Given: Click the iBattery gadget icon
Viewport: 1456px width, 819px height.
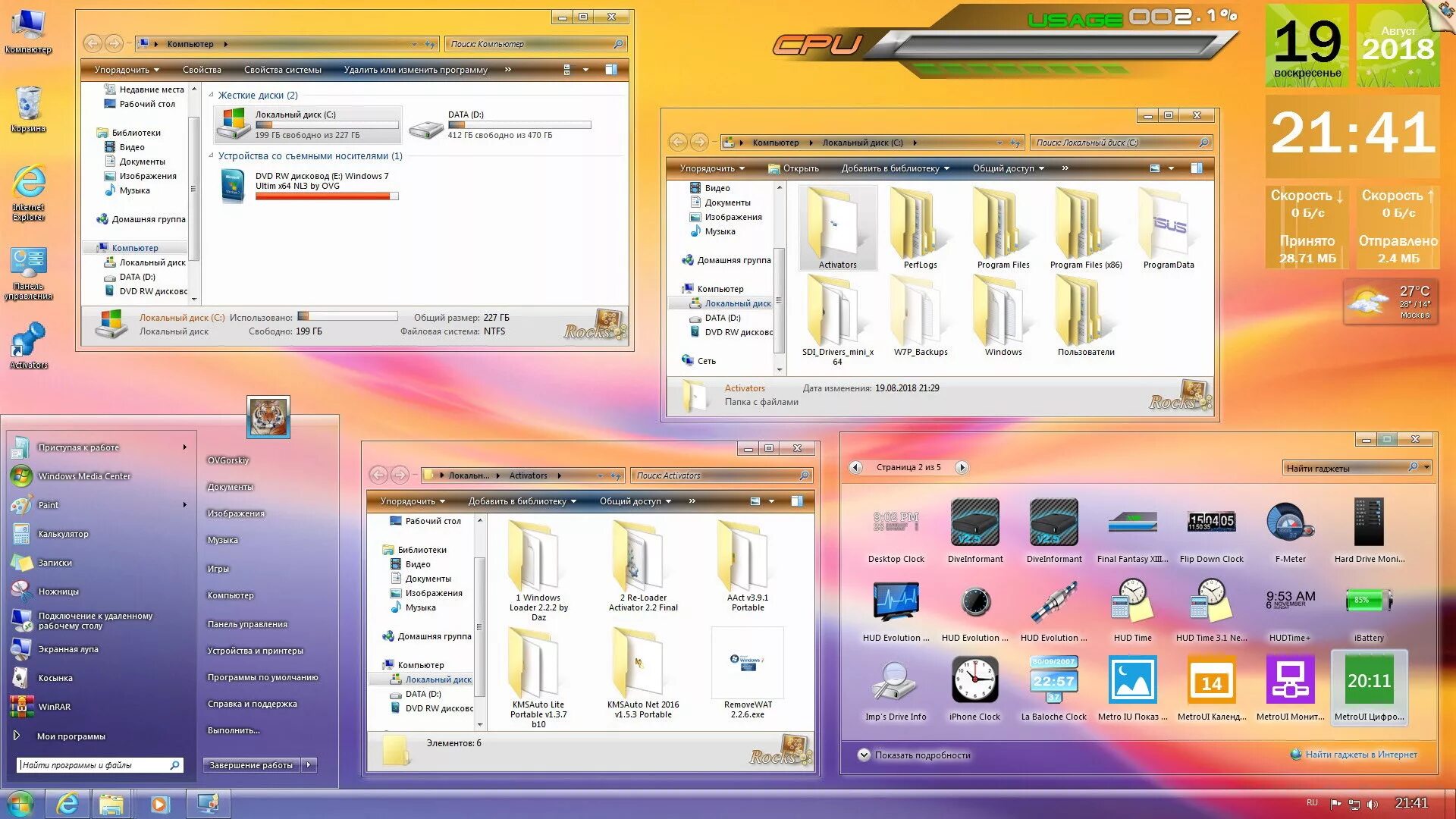Looking at the screenshot, I should pyautogui.click(x=1368, y=601).
